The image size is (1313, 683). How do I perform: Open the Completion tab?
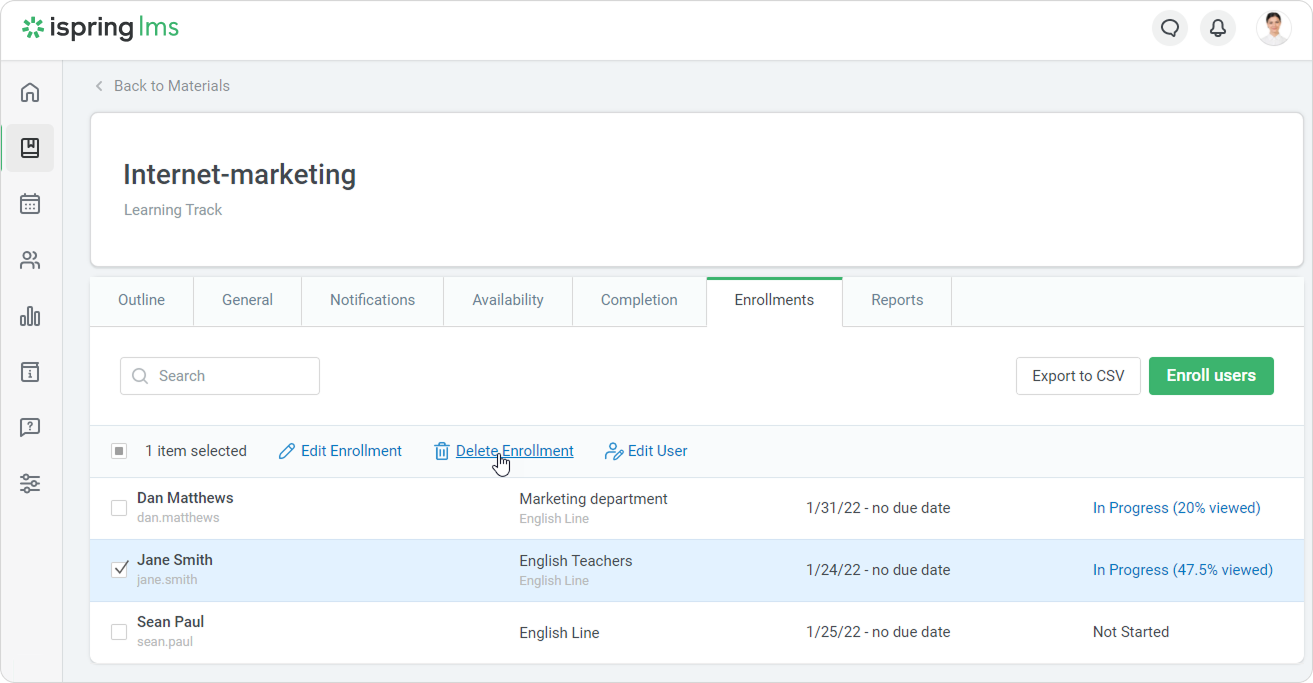pos(639,300)
